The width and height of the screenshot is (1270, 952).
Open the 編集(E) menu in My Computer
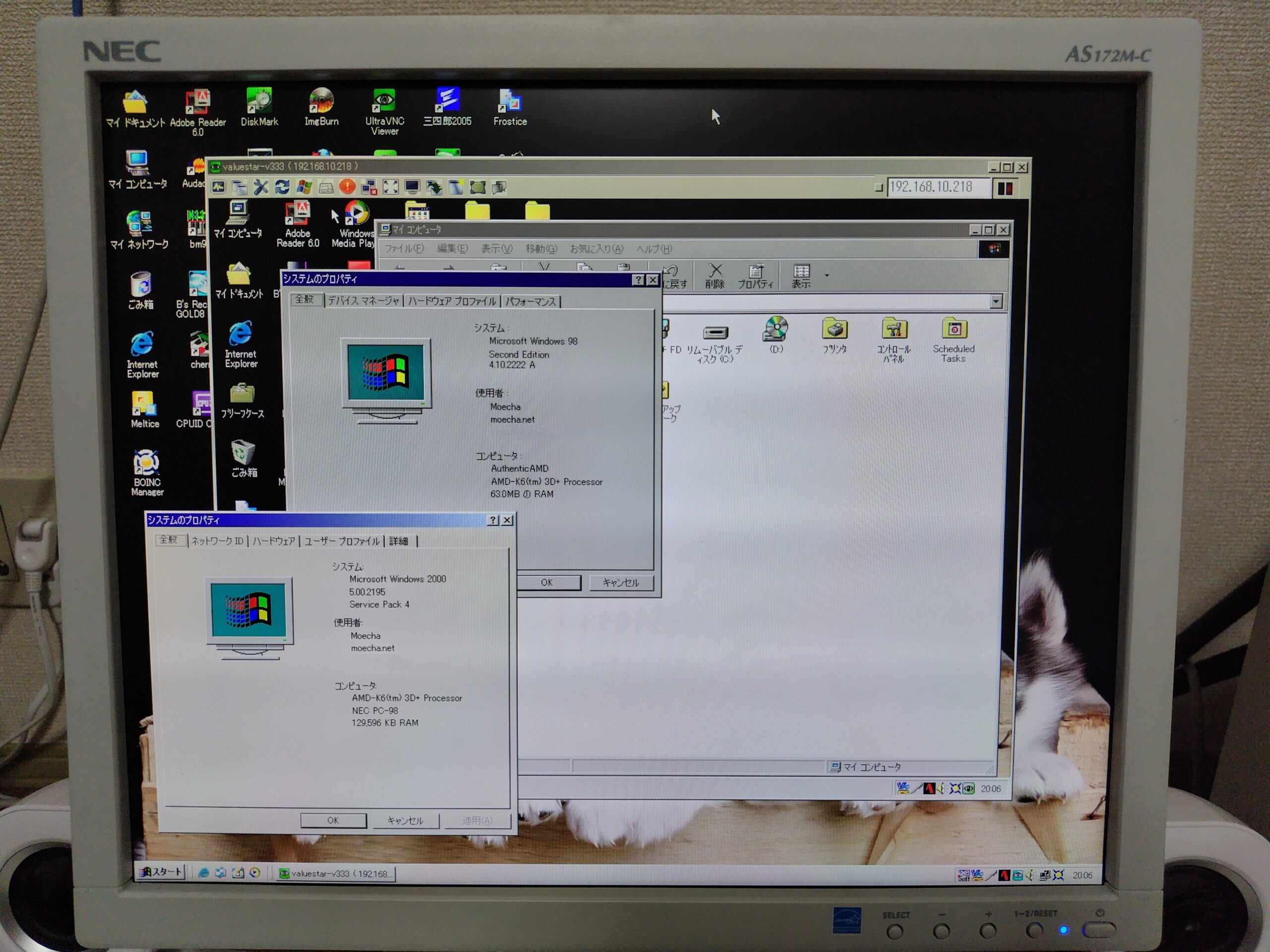coord(452,248)
